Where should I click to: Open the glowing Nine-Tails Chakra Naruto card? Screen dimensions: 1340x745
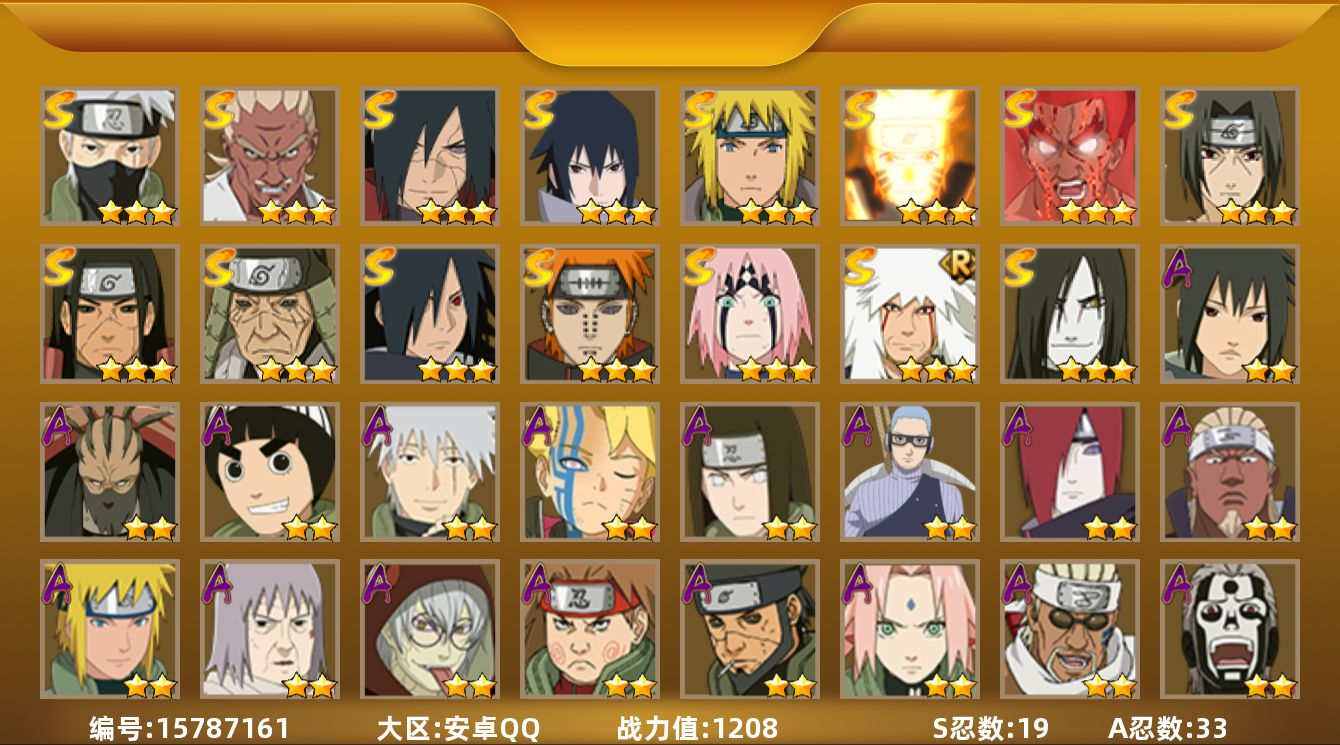coord(909,156)
